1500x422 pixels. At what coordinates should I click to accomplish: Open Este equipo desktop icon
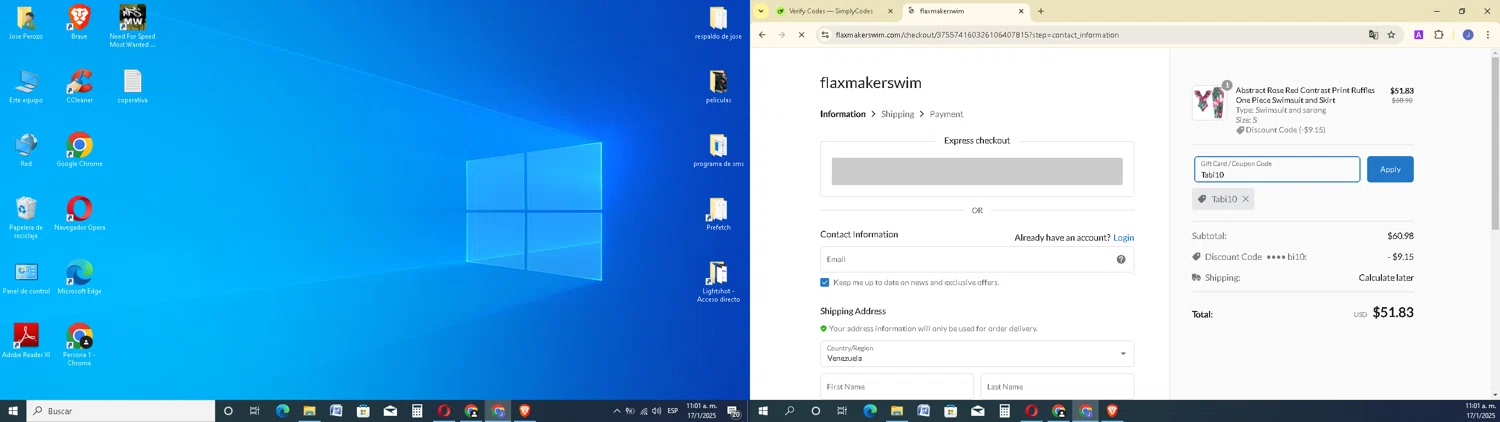click(x=26, y=86)
